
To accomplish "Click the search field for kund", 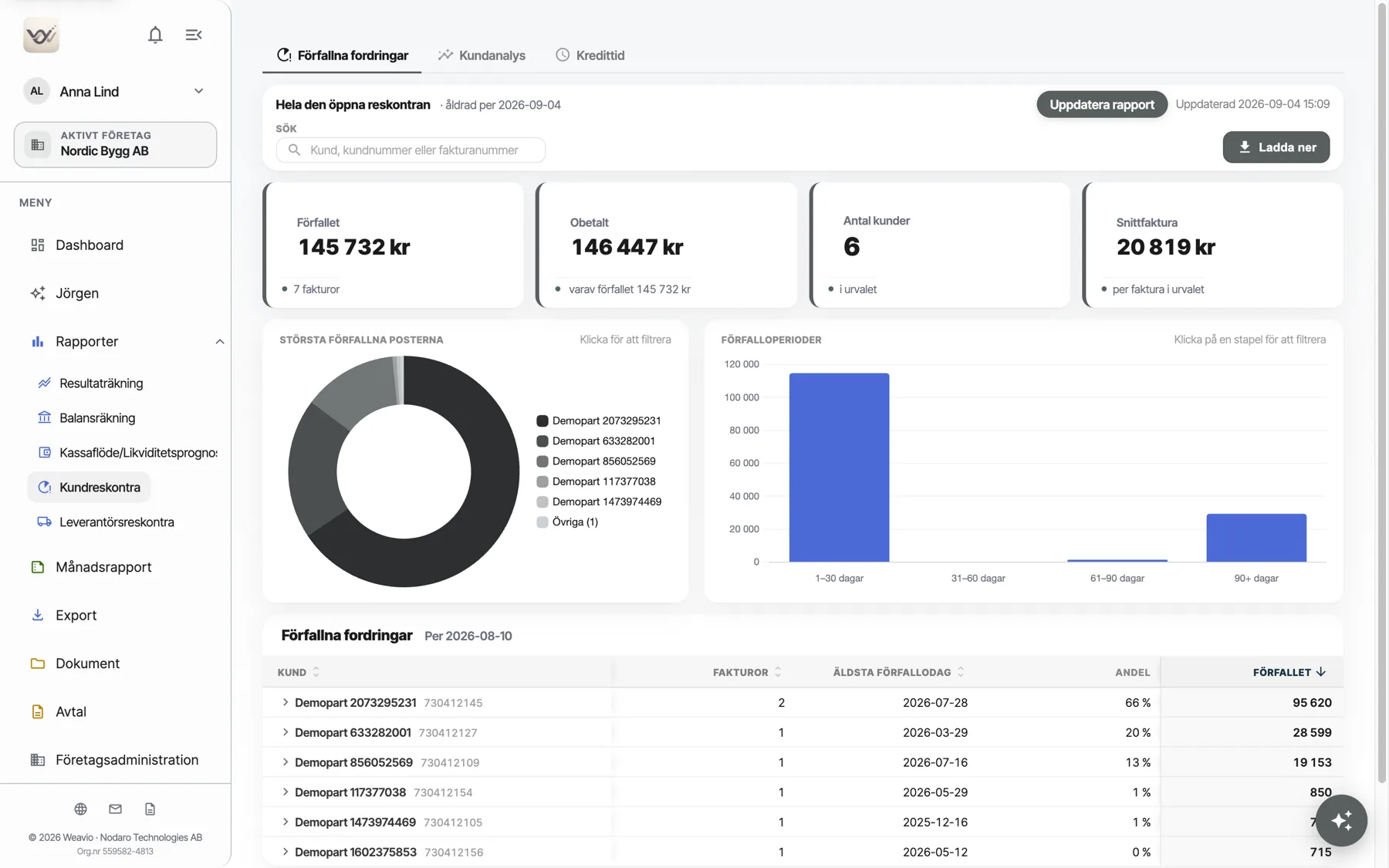I will [411, 150].
